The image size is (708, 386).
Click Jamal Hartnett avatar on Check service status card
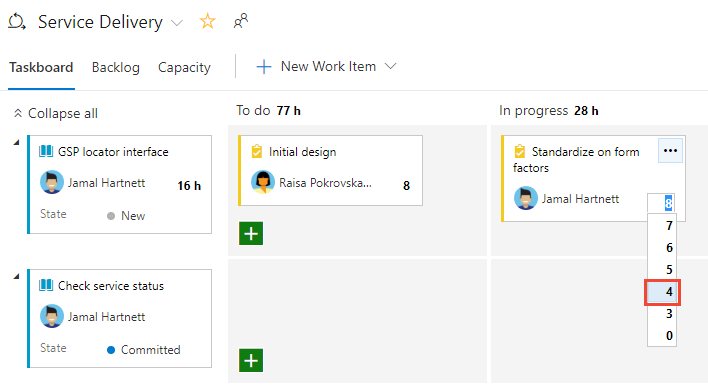click(51, 316)
